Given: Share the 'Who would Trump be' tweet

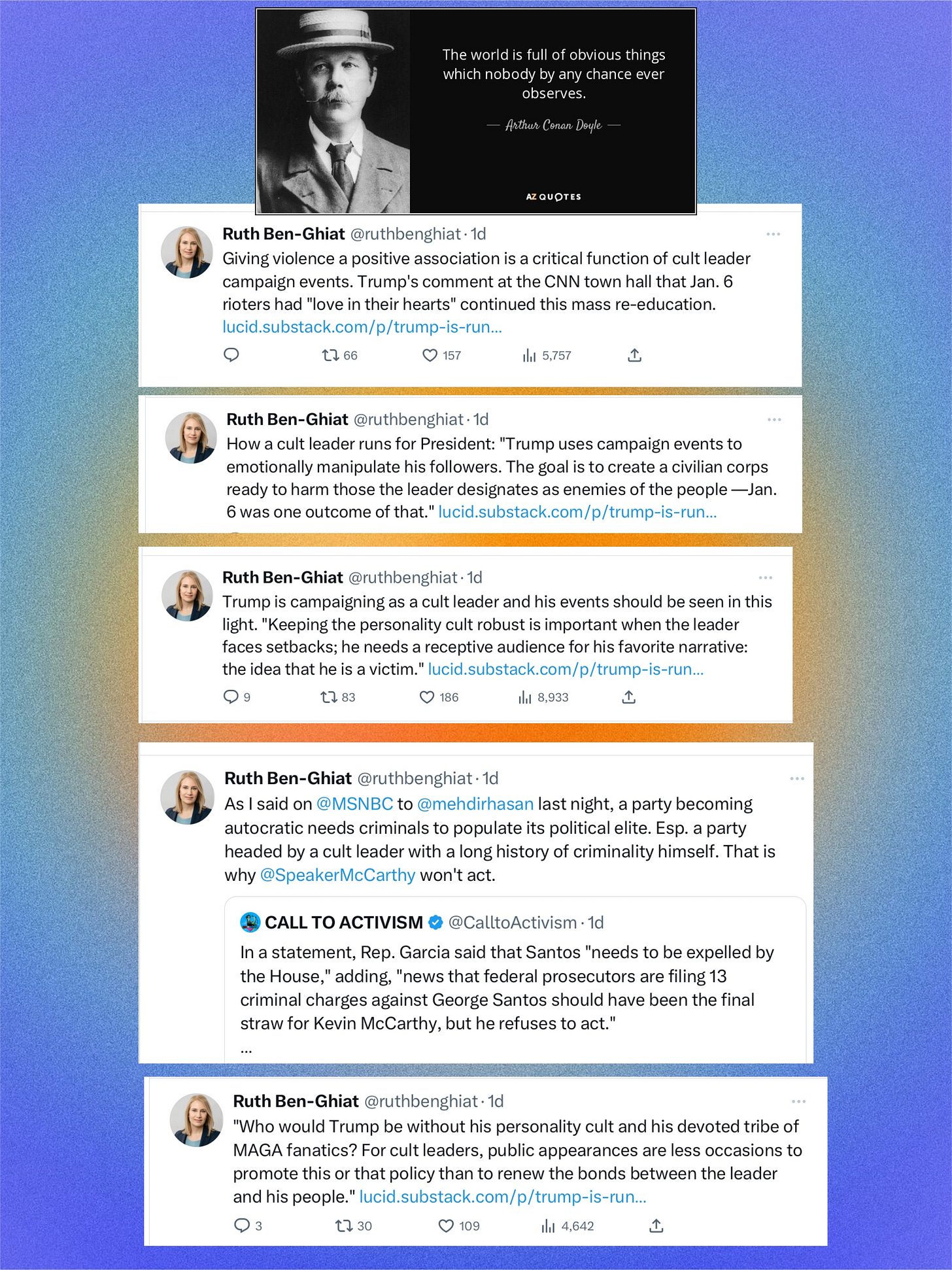Looking at the screenshot, I should coord(656,1226).
